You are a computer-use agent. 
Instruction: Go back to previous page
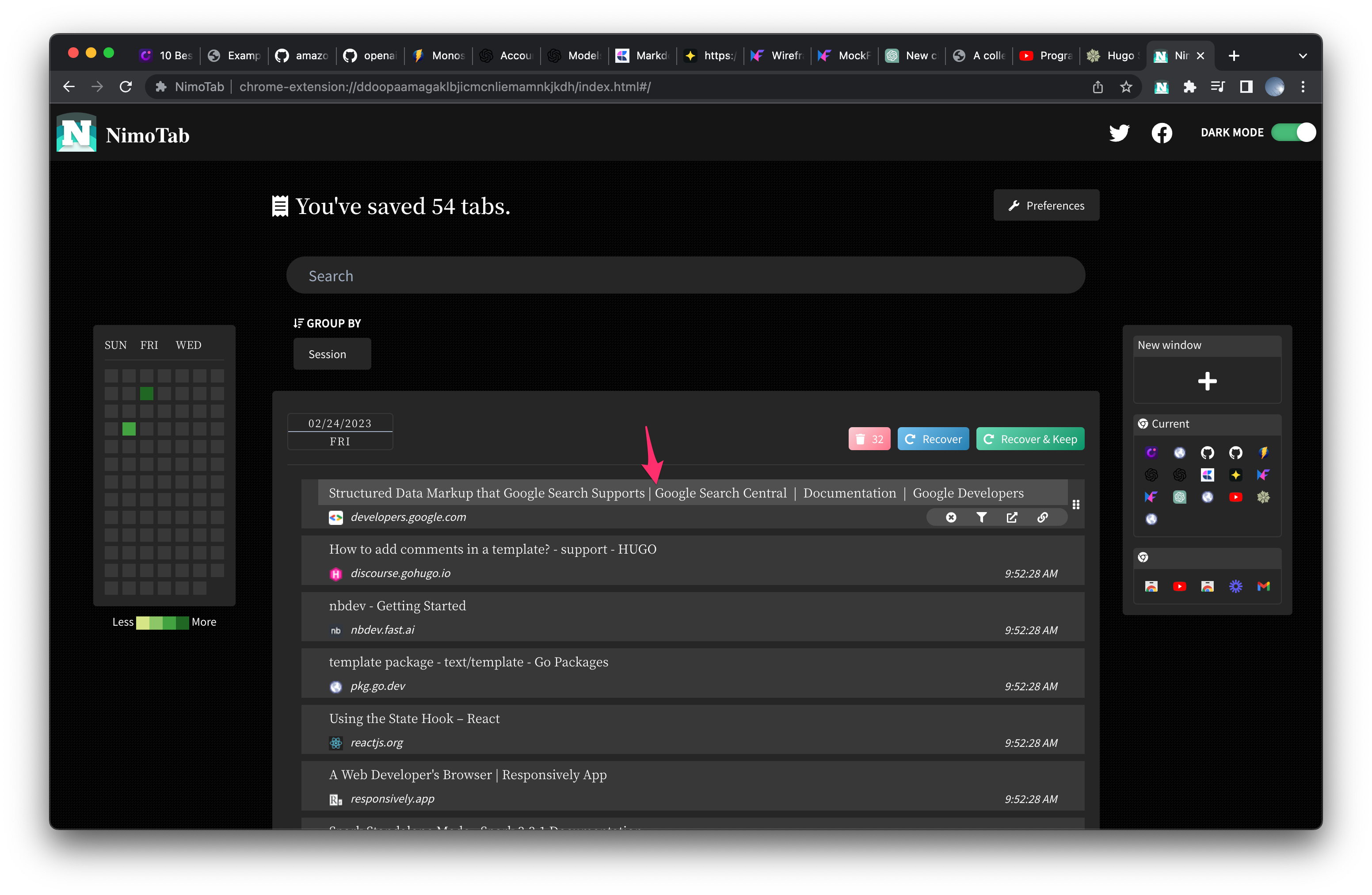[69, 87]
